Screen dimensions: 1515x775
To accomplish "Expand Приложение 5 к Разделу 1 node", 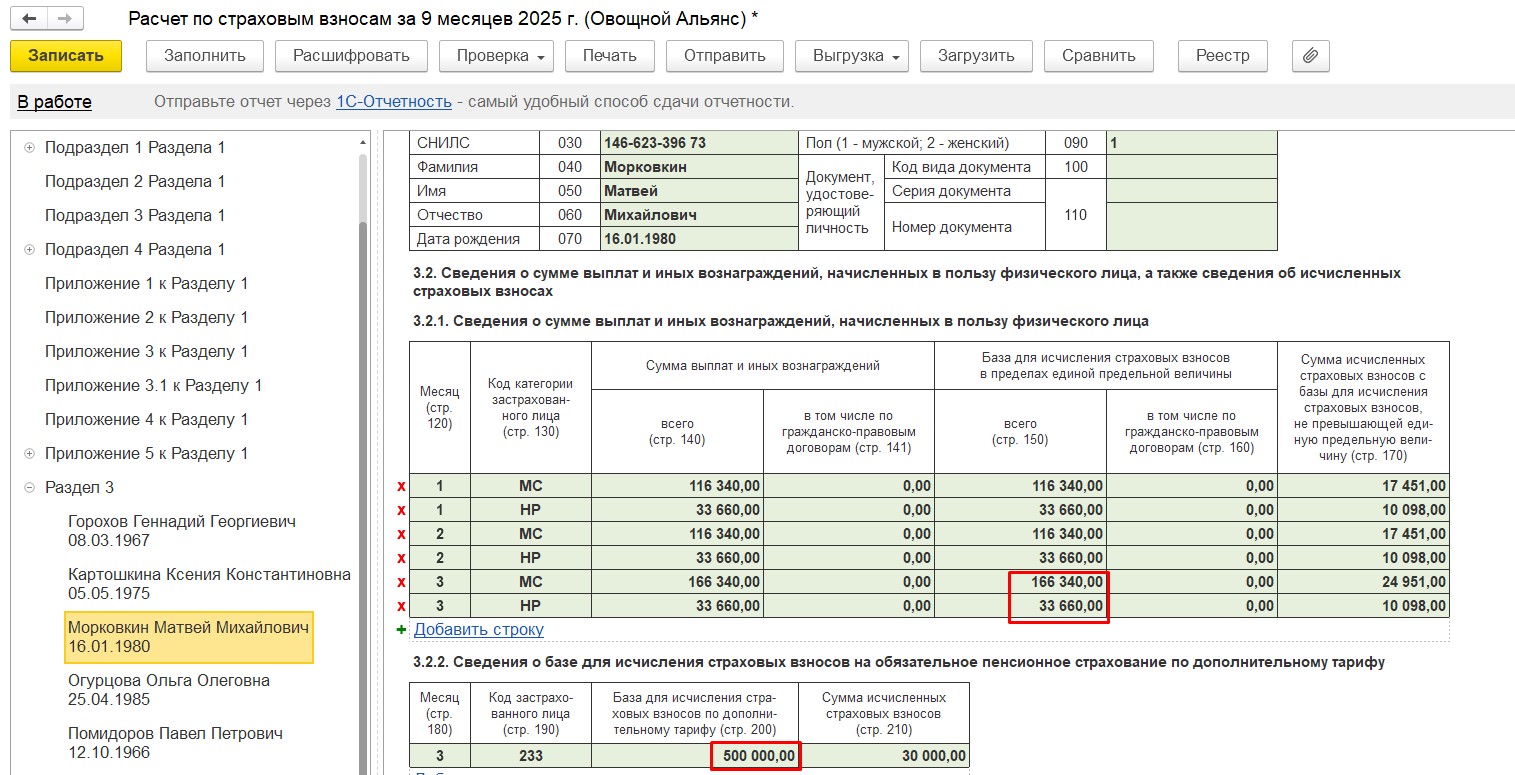I will [29, 454].
